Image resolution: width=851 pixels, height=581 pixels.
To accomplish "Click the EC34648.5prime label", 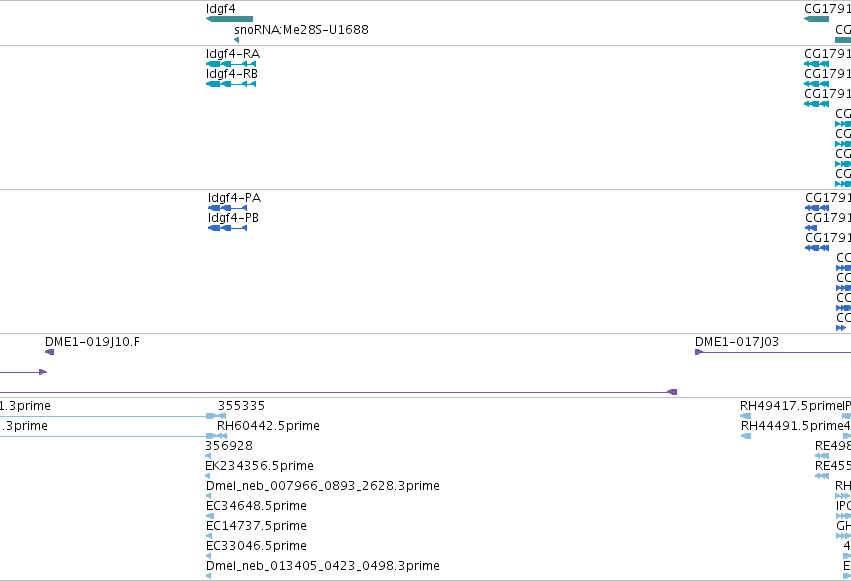I will (256, 506).
